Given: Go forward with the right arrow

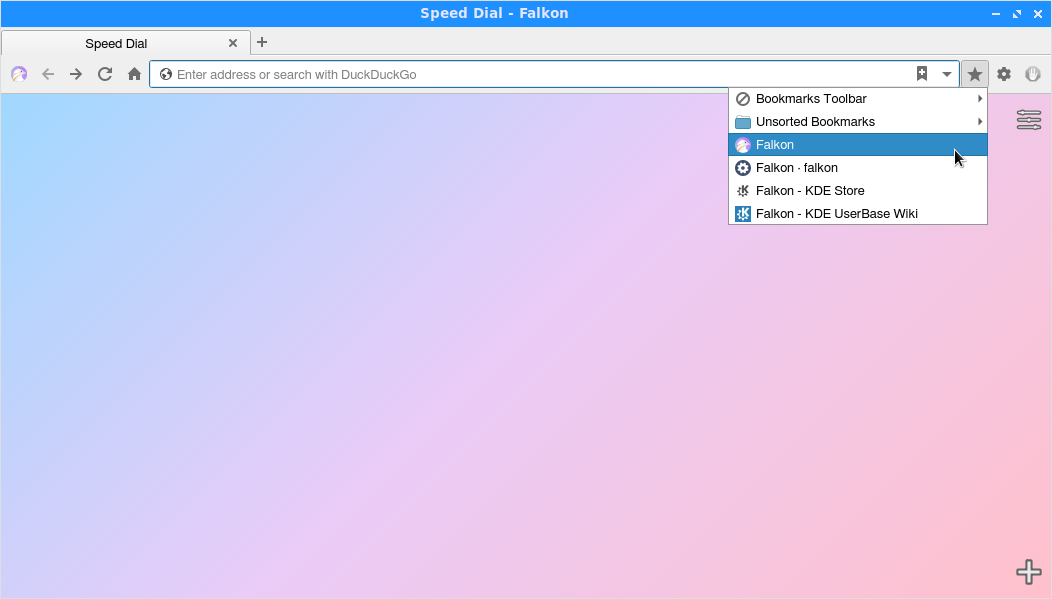Looking at the screenshot, I should (x=76, y=74).
